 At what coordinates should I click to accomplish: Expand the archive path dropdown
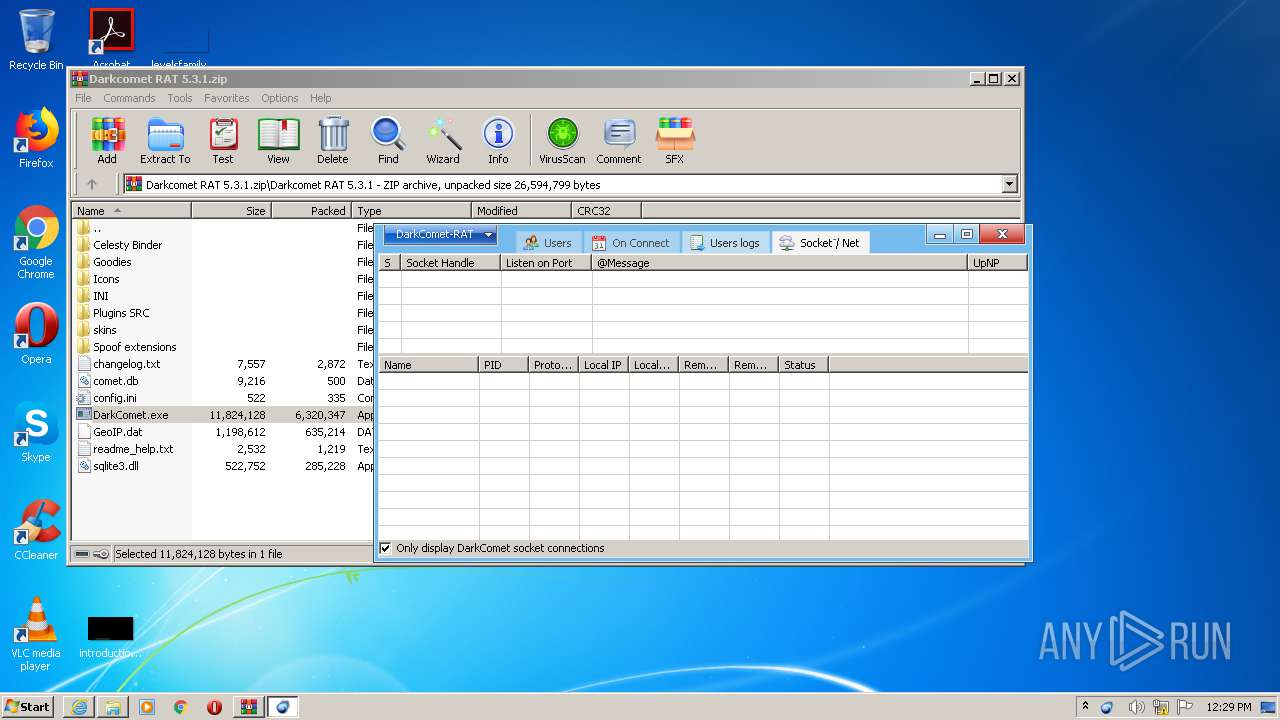(1009, 184)
